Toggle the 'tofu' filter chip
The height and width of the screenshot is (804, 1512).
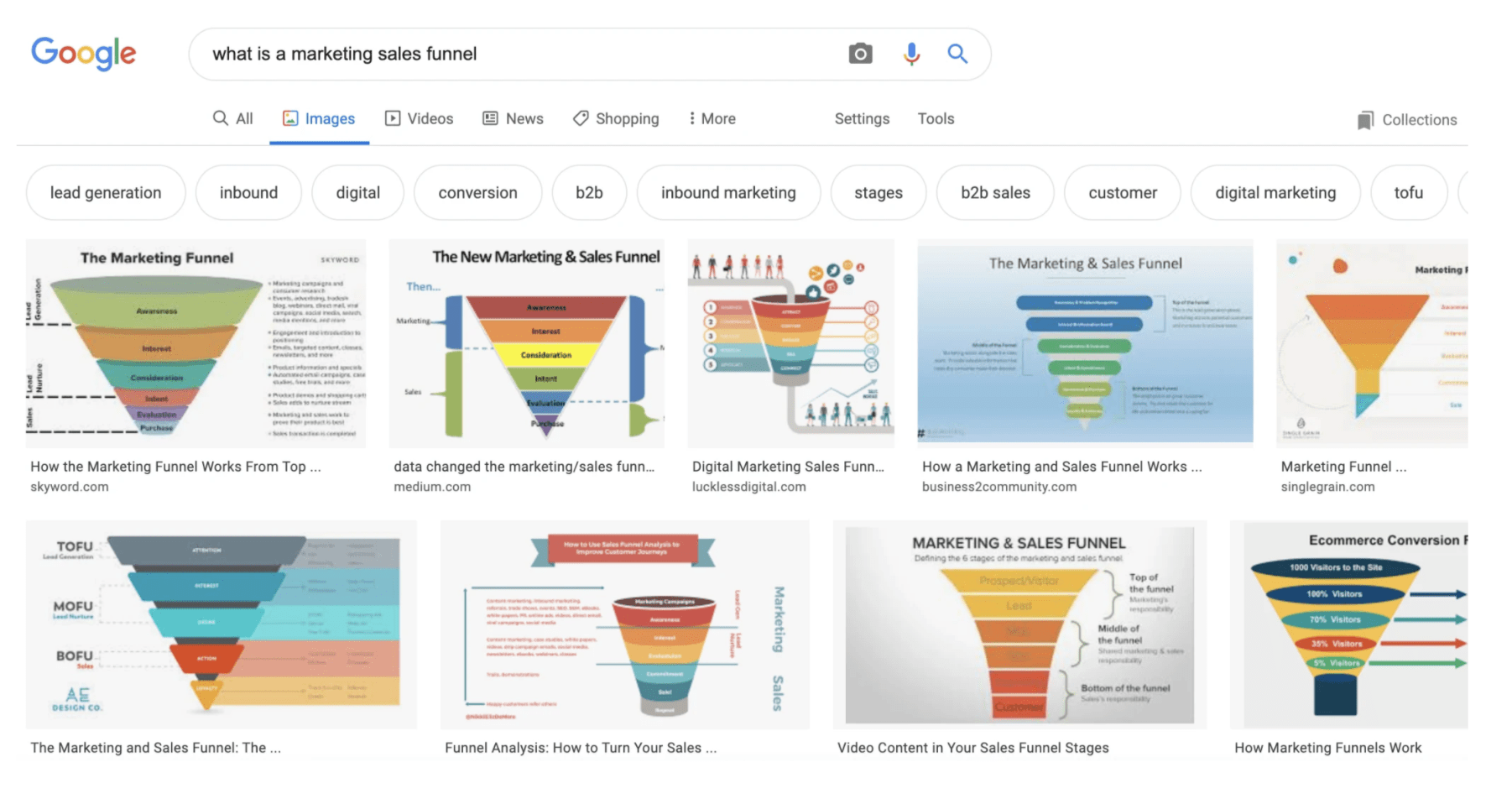(x=1408, y=192)
